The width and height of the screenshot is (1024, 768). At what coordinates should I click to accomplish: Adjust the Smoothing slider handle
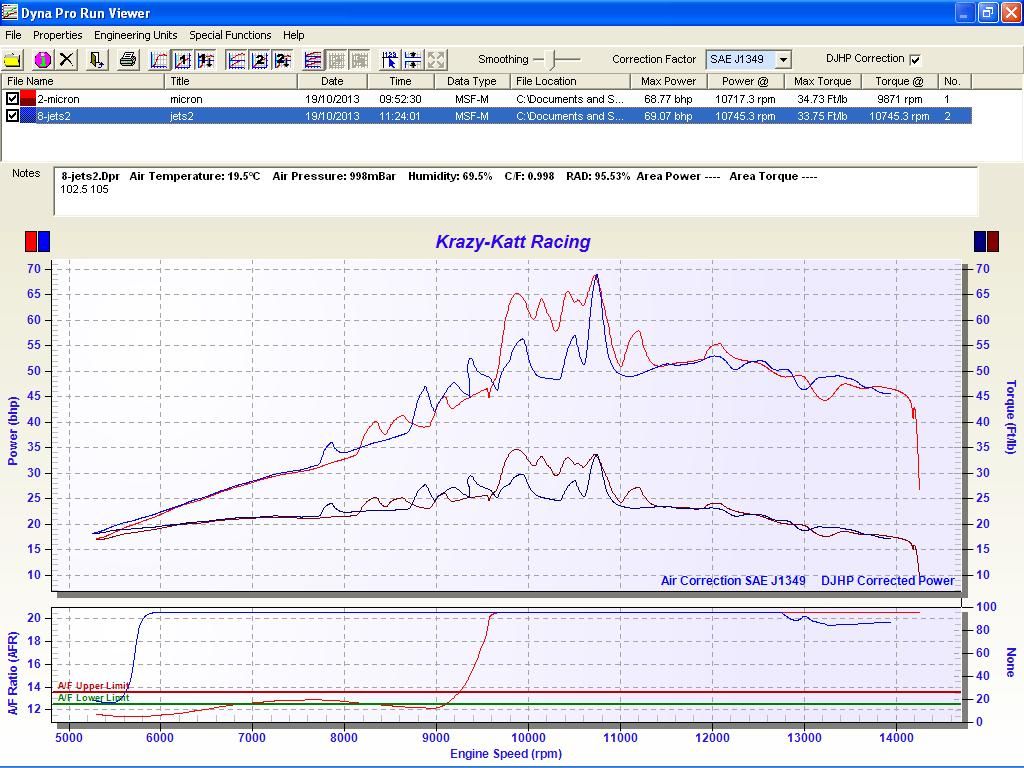pos(552,59)
